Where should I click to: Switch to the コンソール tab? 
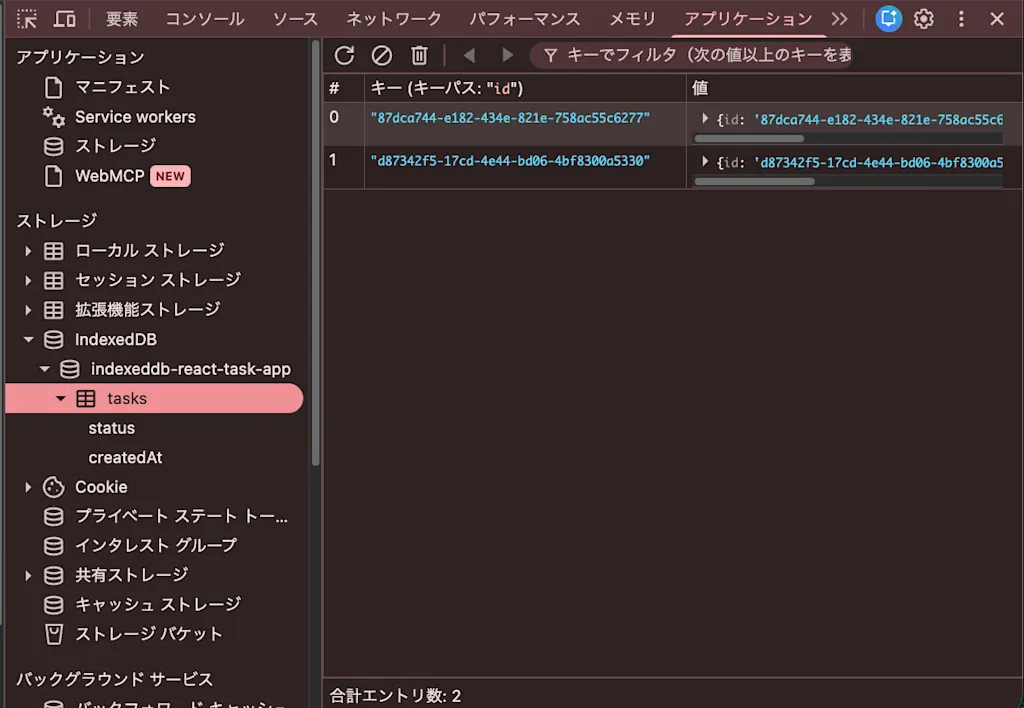pyautogui.click(x=204, y=19)
